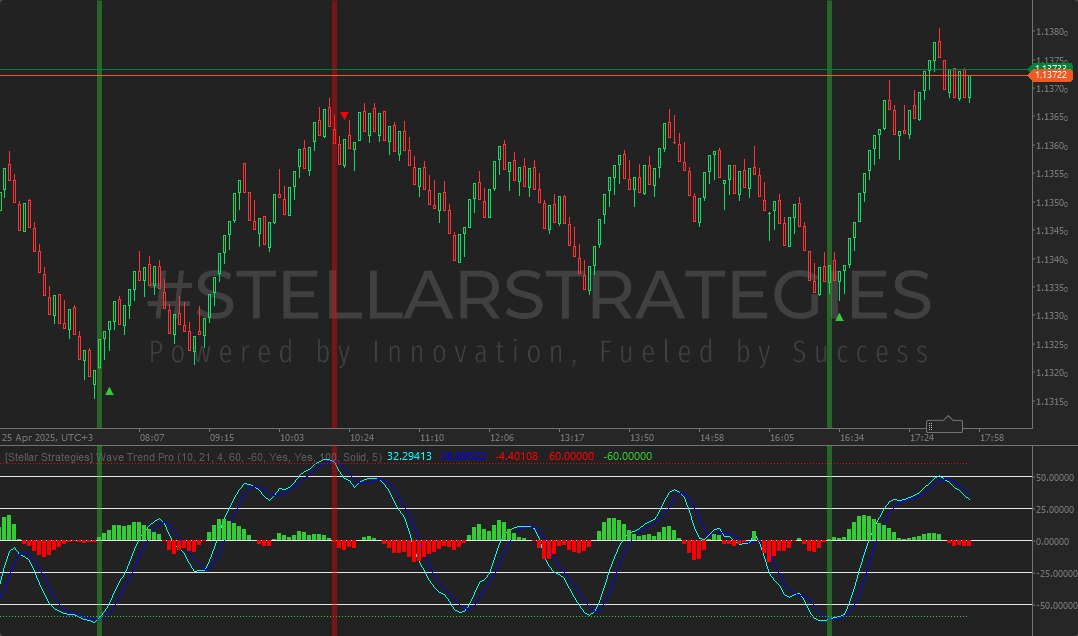Click the red sell arrow above the 10:24 peak
The height and width of the screenshot is (636, 1078).
(344, 114)
